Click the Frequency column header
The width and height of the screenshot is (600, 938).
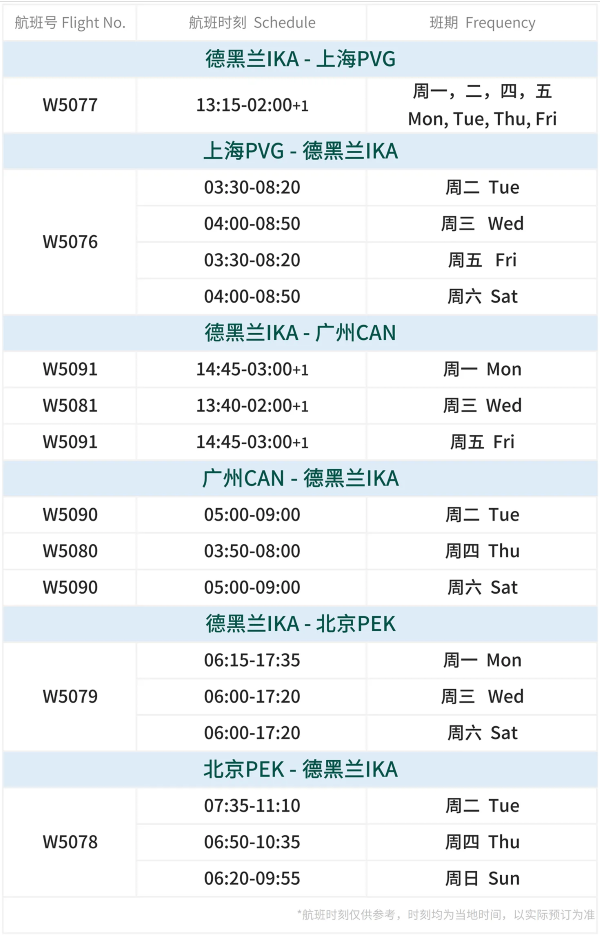(482, 22)
